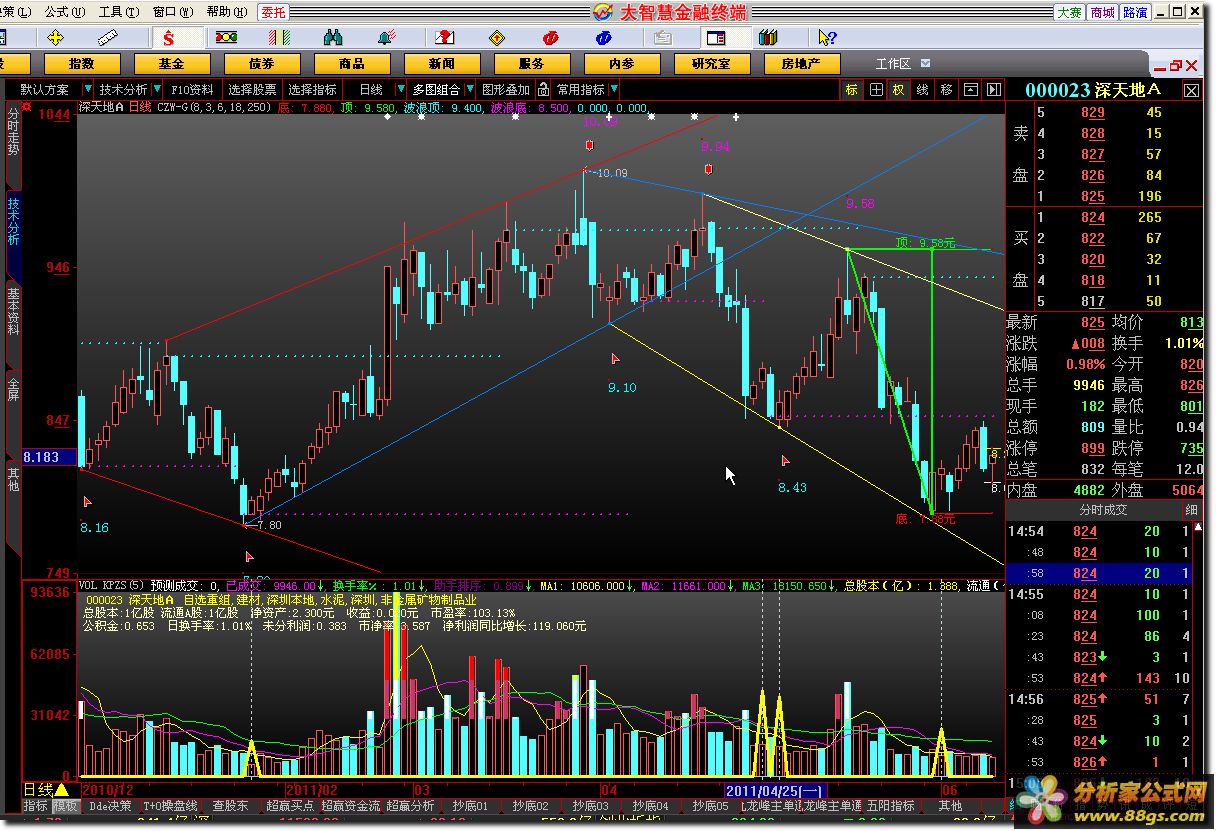Viewport: 1216px width, 831px height.
Task: Click the skip-to-end arrow chart icon
Action: (x=993, y=90)
